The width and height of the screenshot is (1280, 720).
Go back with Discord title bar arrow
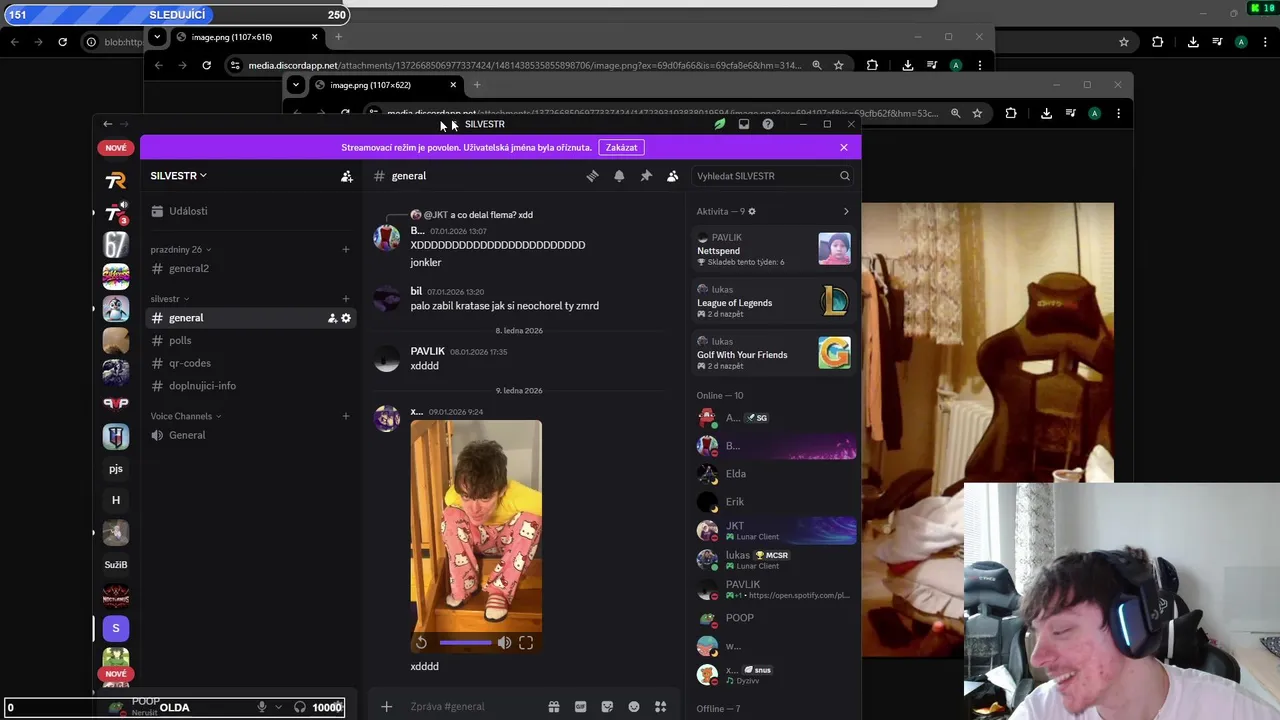click(x=108, y=124)
